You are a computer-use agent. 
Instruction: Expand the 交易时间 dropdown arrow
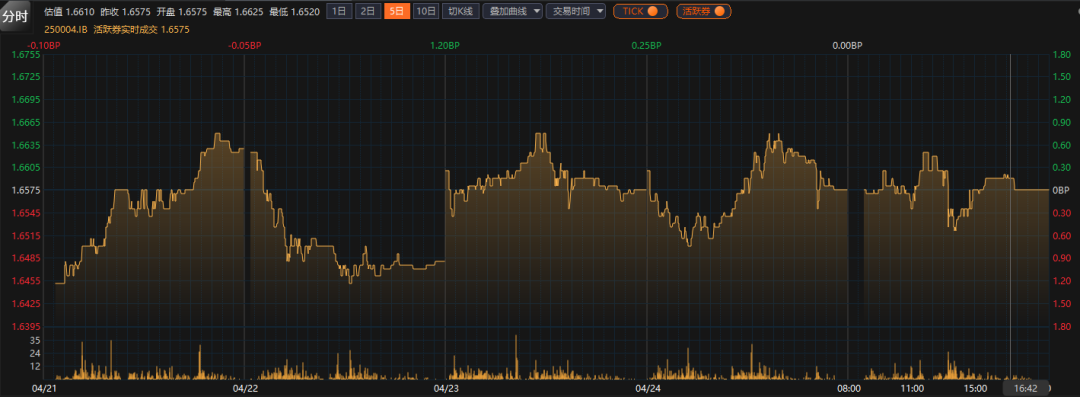600,12
